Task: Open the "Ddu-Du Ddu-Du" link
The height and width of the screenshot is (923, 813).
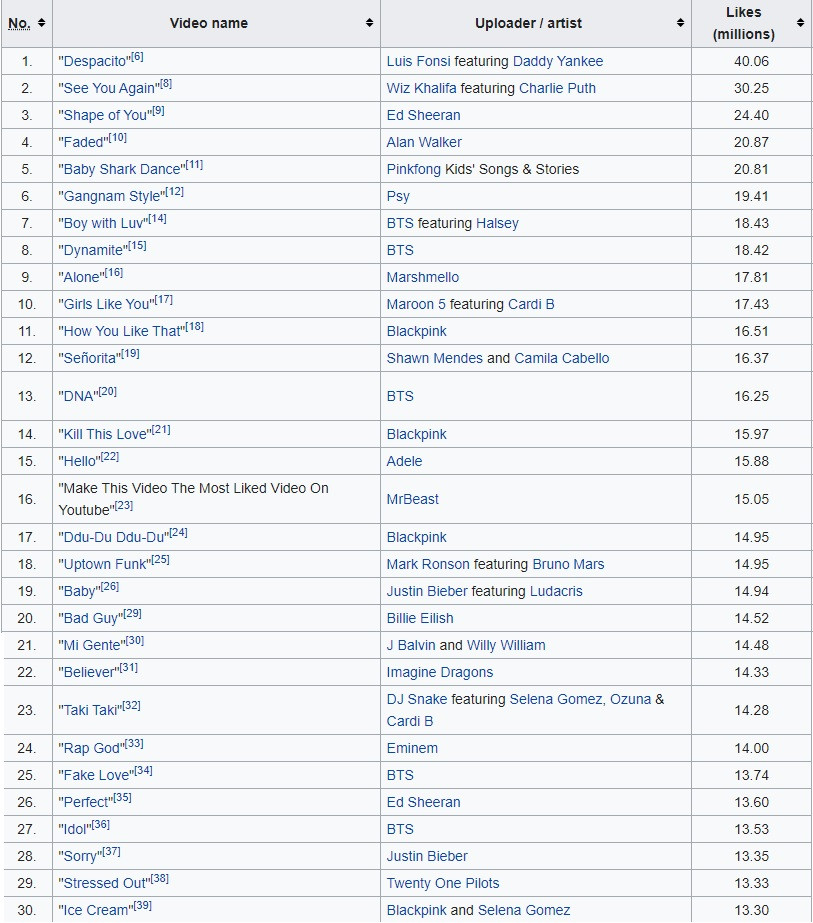Action: coord(114,538)
